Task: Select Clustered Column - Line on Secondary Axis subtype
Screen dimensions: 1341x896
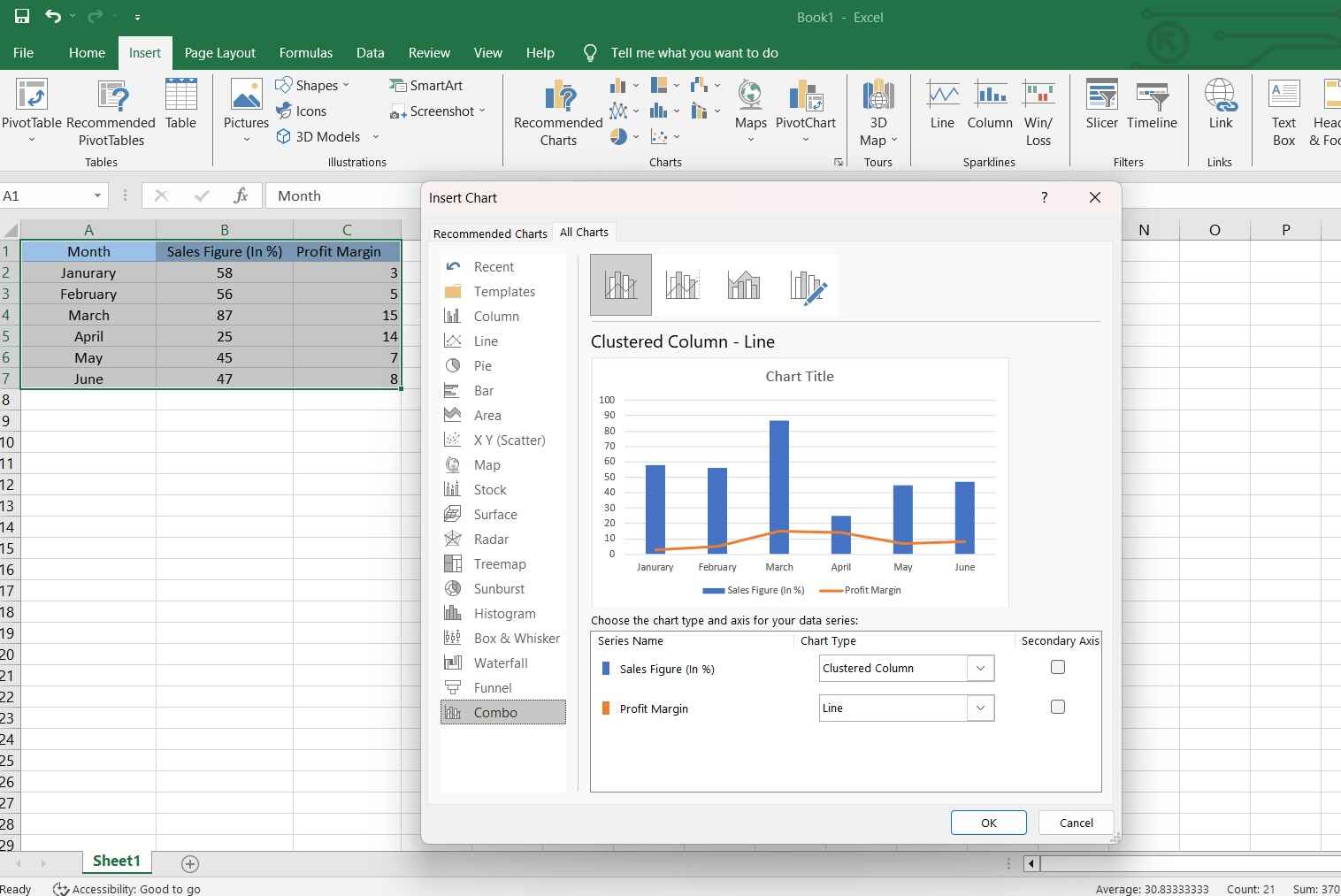Action: [x=682, y=285]
